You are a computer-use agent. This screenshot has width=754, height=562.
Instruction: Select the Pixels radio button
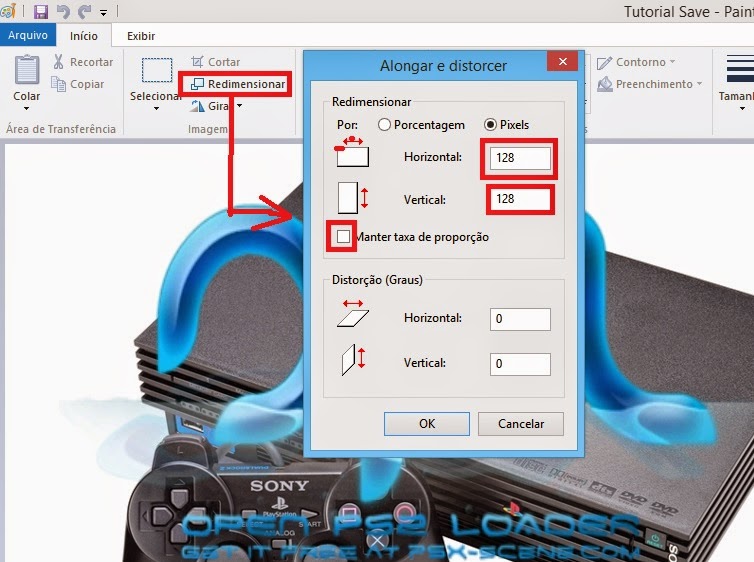490,125
